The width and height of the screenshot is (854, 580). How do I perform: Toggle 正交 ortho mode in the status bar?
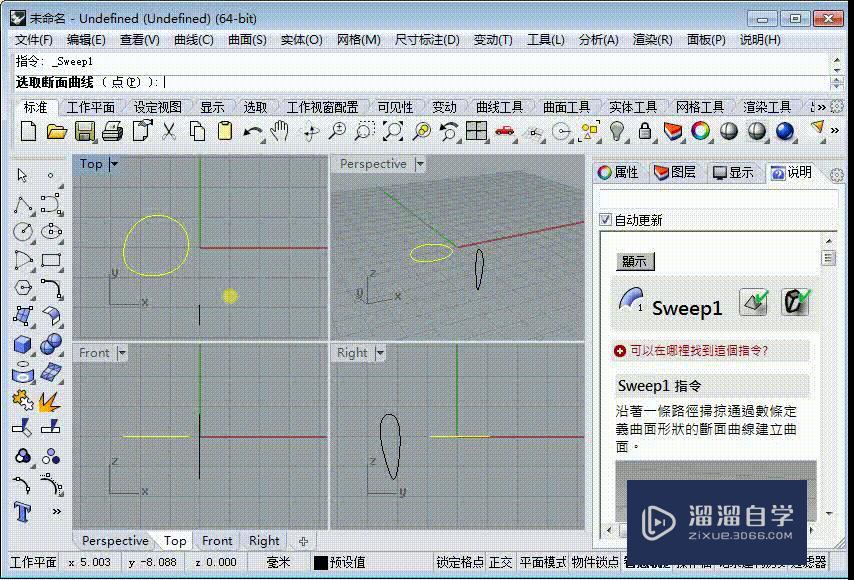tap(501, 562)
